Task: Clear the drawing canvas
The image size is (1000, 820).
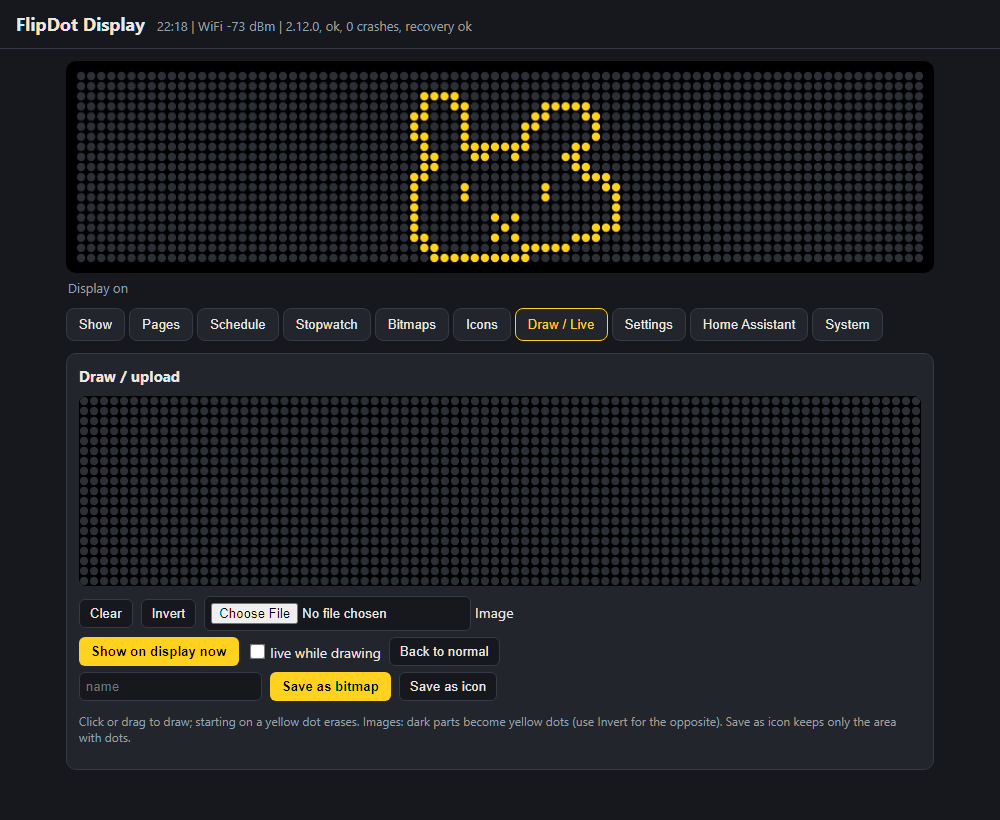Action: (106, 613)
